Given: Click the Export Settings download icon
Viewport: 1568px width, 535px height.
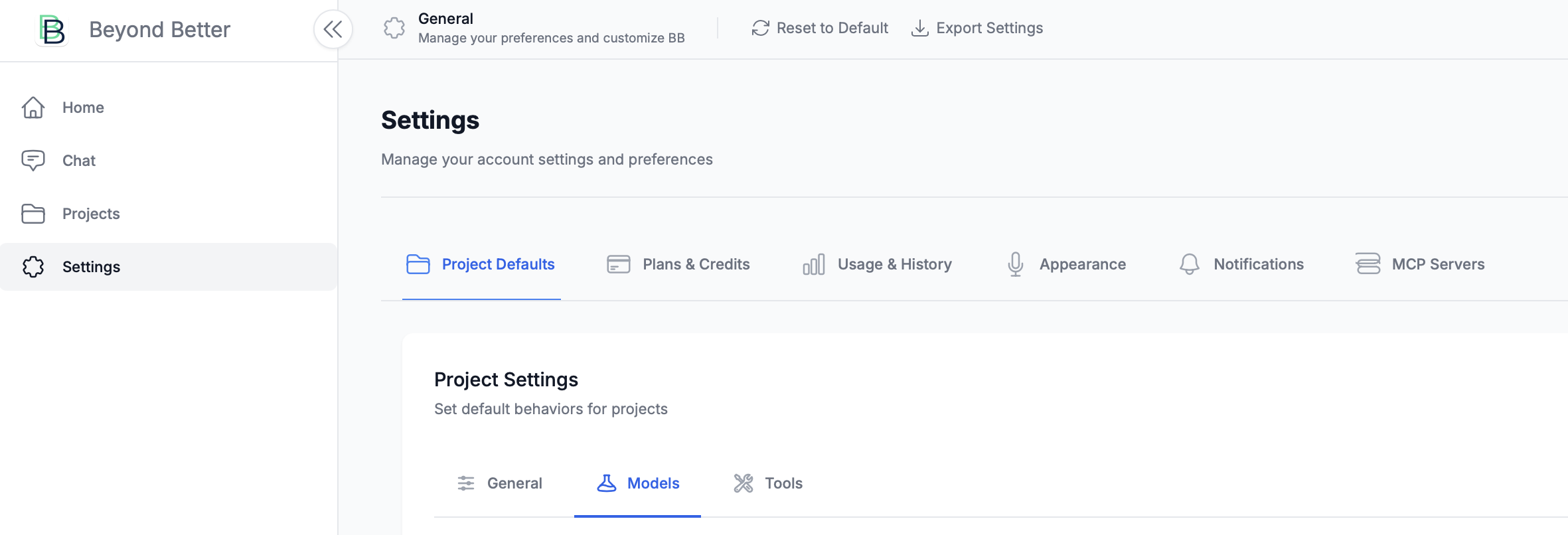Looking at the screenshot, I should [x=919, y=28].
